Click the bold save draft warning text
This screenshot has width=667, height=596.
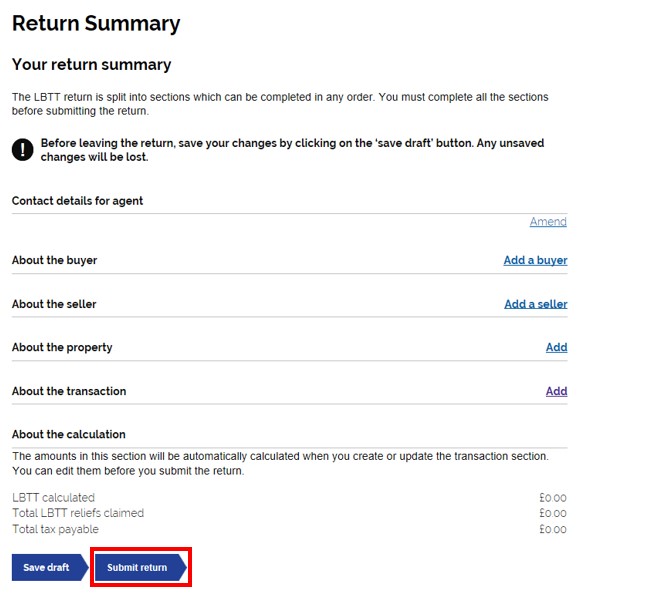coord(292,150)
